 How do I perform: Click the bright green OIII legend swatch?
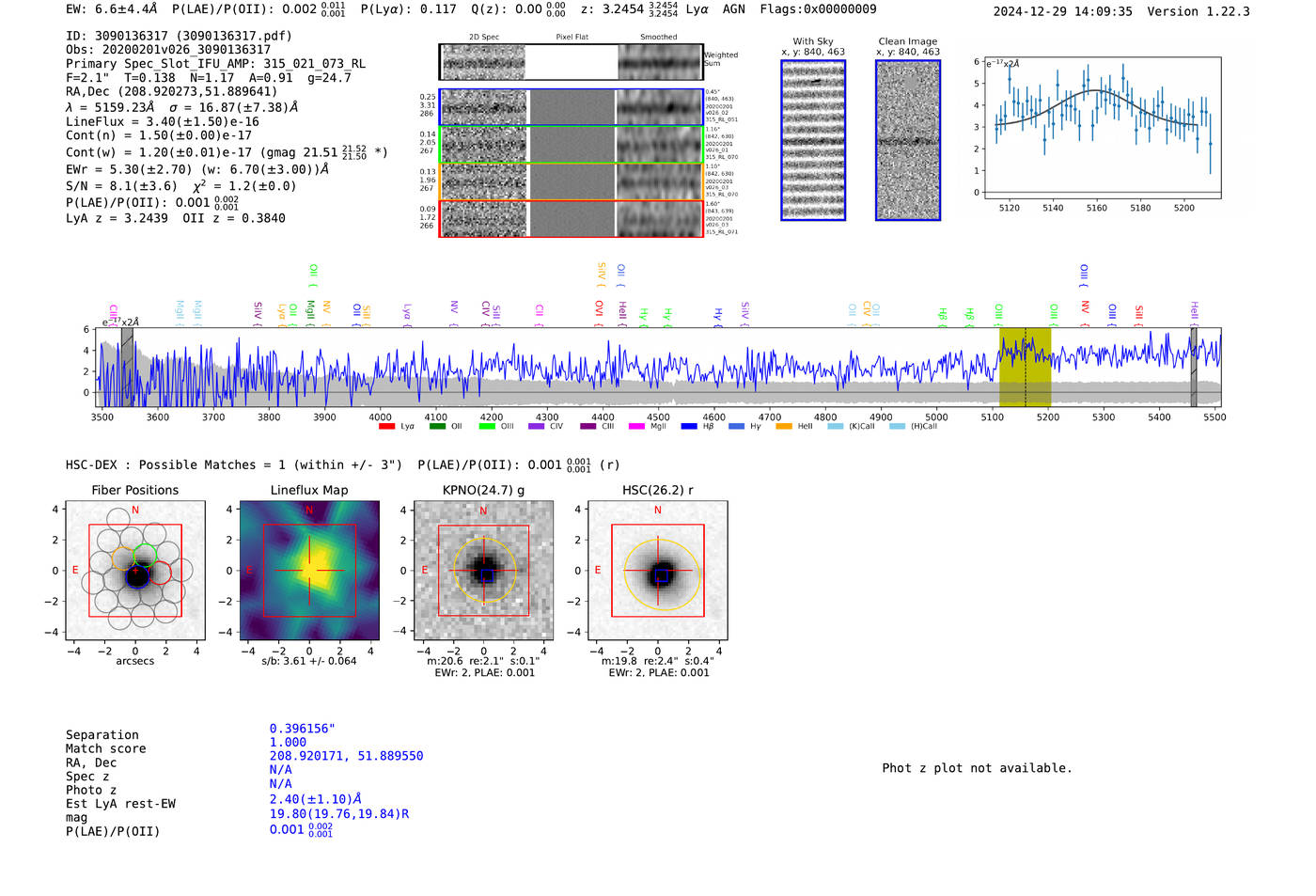click(x=487, y=427)
